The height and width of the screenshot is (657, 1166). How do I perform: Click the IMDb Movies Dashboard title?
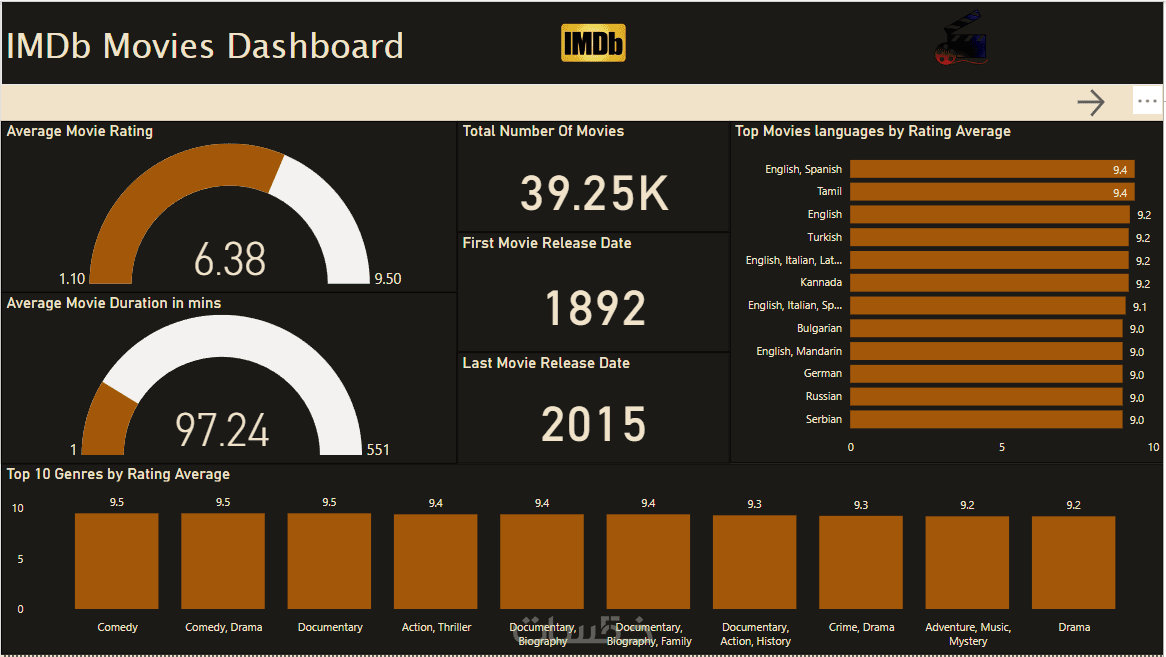[x=205, y=46]
